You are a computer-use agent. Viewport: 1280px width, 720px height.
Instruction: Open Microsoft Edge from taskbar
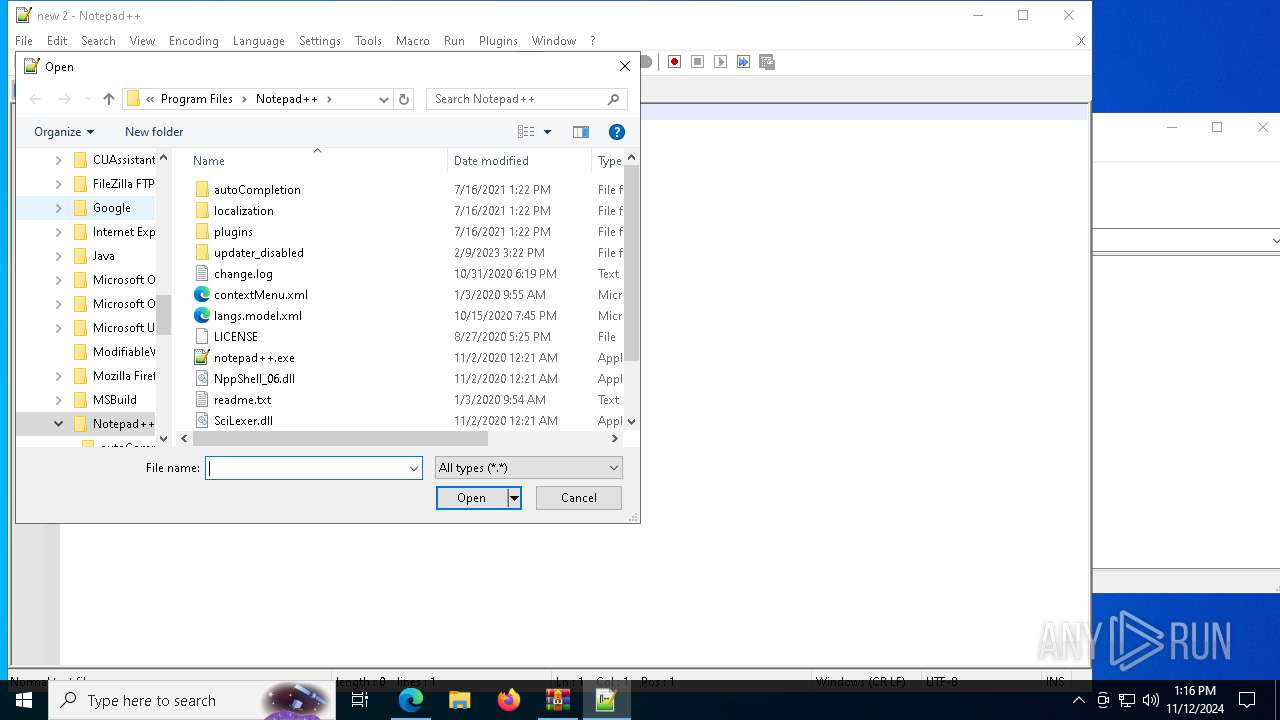point(411,700)
